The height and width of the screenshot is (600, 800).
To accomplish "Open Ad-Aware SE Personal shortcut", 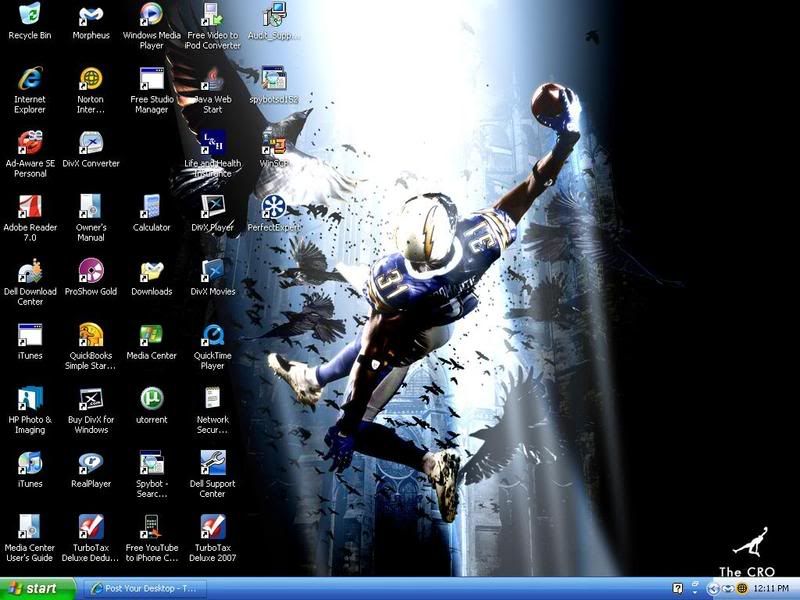I will pyautogui.click(x=30, y=143).
